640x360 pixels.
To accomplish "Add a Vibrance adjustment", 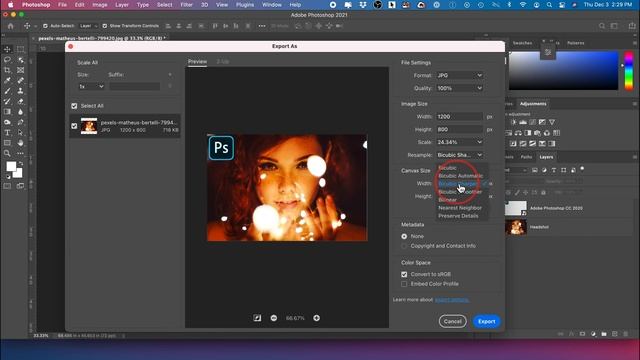I will click(x=552, y=122).
